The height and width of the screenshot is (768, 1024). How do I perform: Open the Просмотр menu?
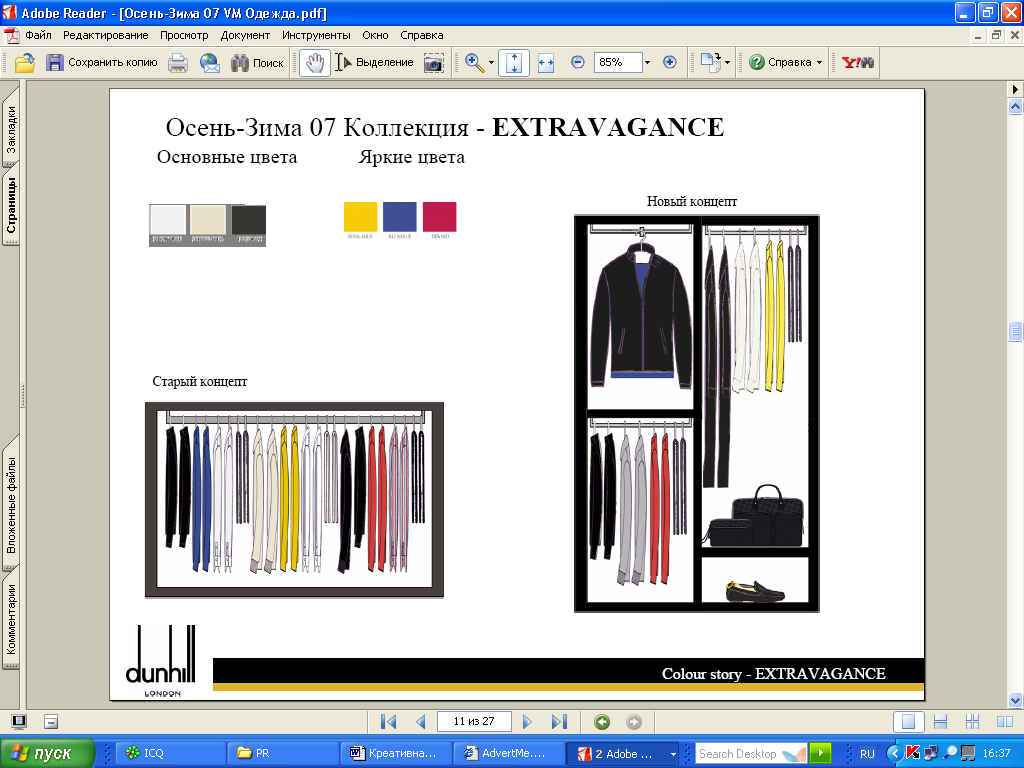click(x=184, y=35)
